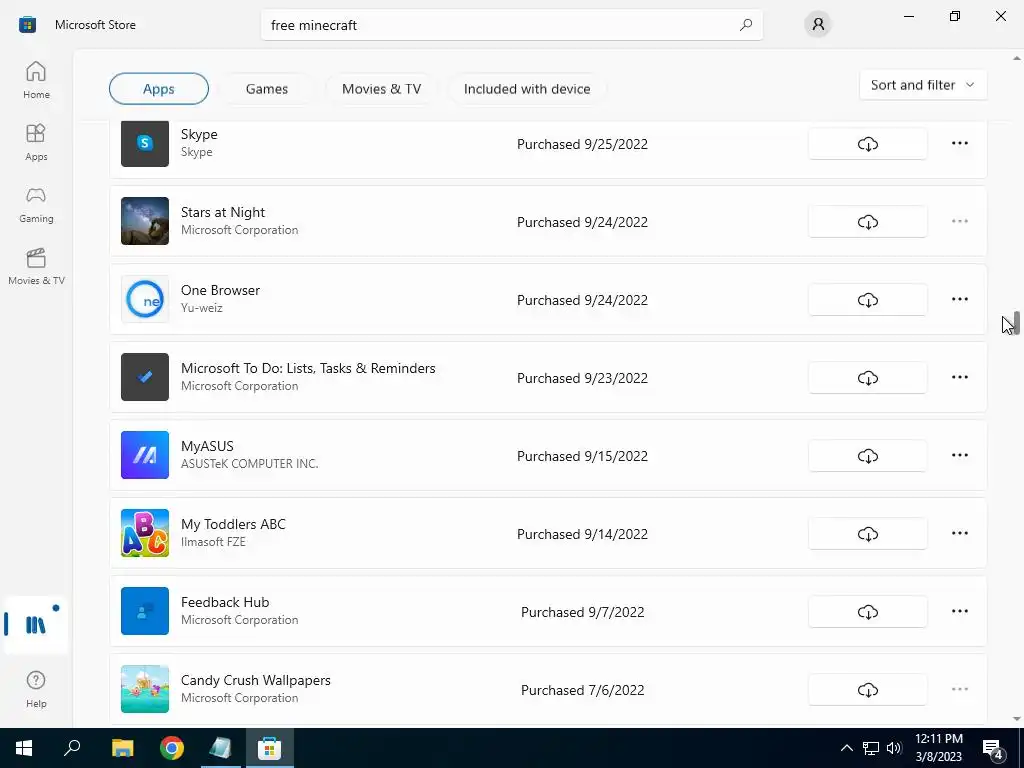Open more options for Microsoft To Do
The width and height of the screenshot is (1024, 768).
point(959,377)
